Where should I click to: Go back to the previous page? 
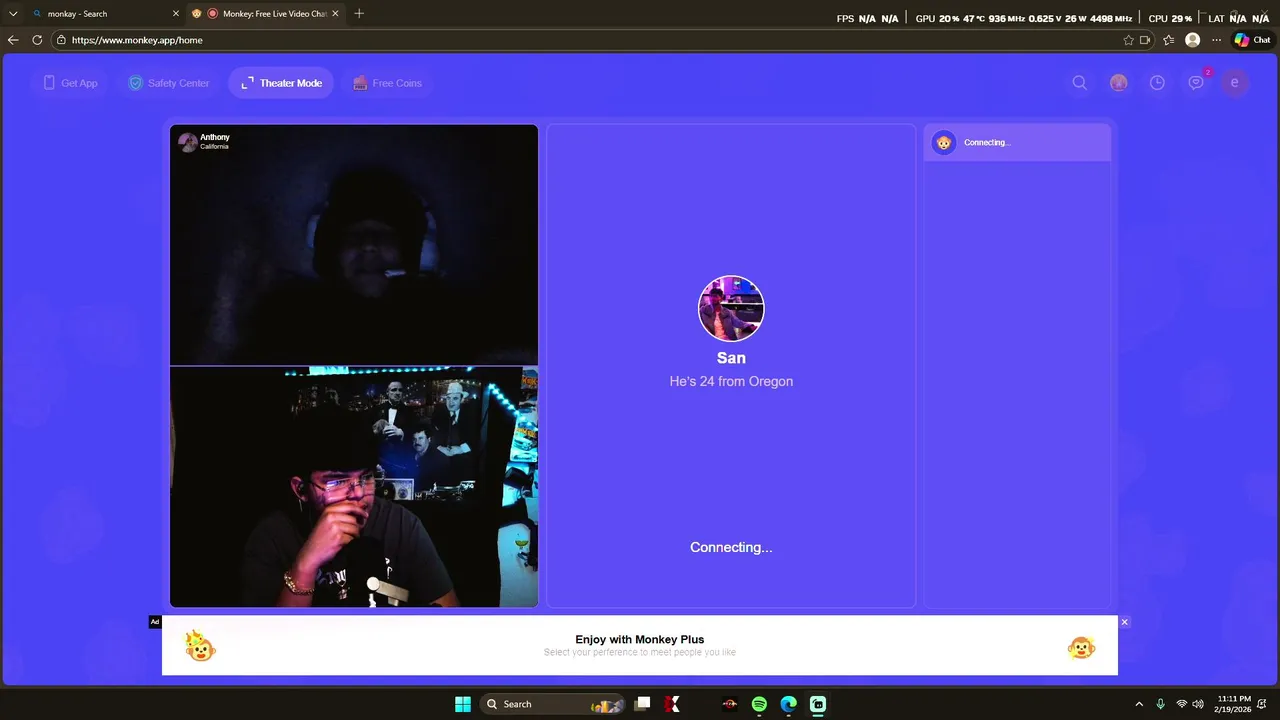(x=13, y=40)
